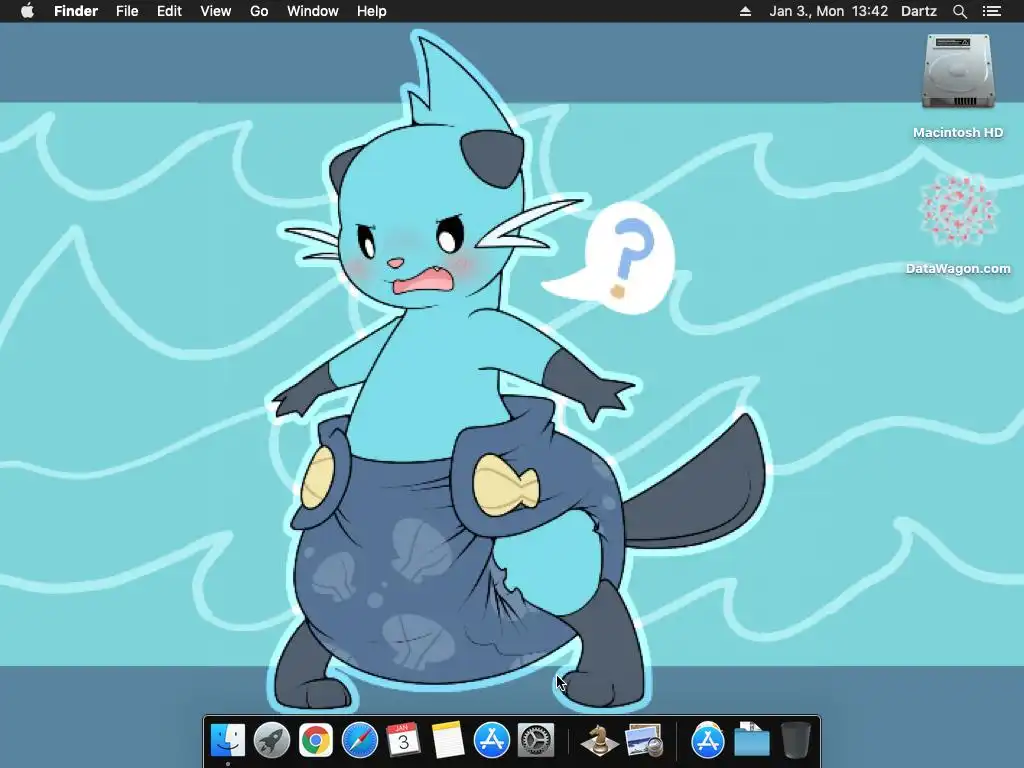Open Applications stack beside the Trash folder
Viewport: 1024px width, 768px height.
708,740
